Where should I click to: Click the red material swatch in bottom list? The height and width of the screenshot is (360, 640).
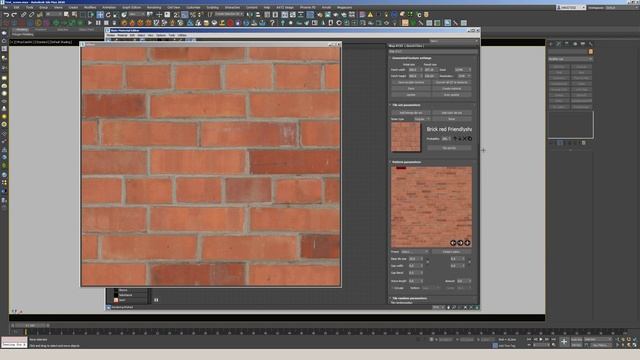click(x=116, y=300)
